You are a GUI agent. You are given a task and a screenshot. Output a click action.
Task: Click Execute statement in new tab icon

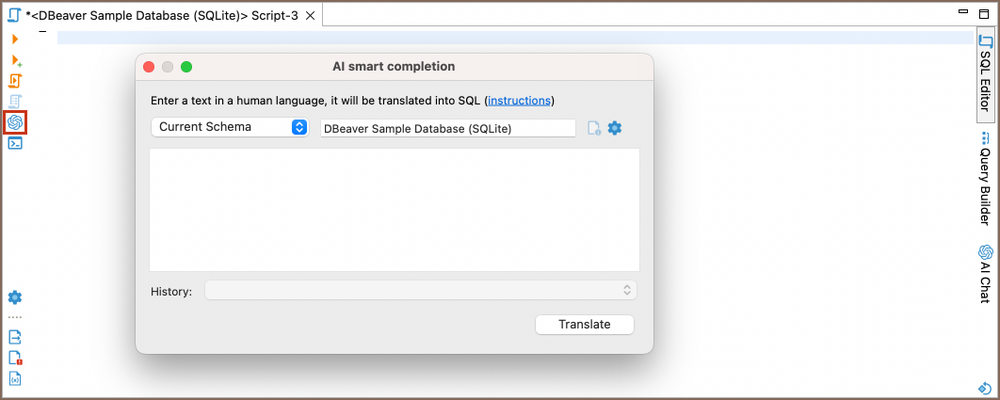tap(15, 60)
